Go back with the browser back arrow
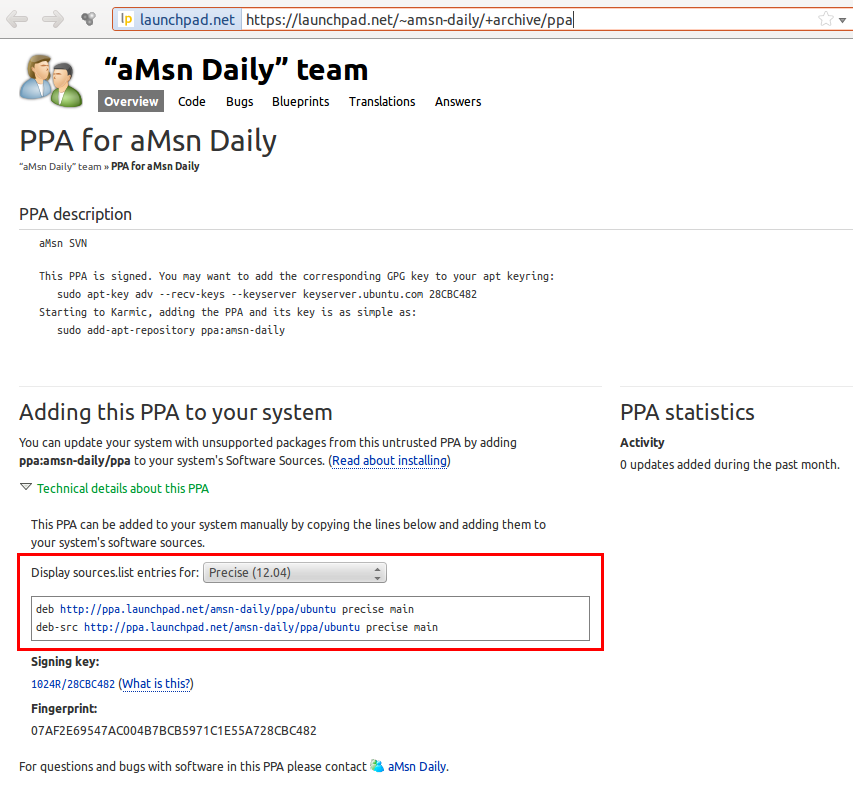The width and height of the screenshot is (853, 793). (x=17, y=20)
